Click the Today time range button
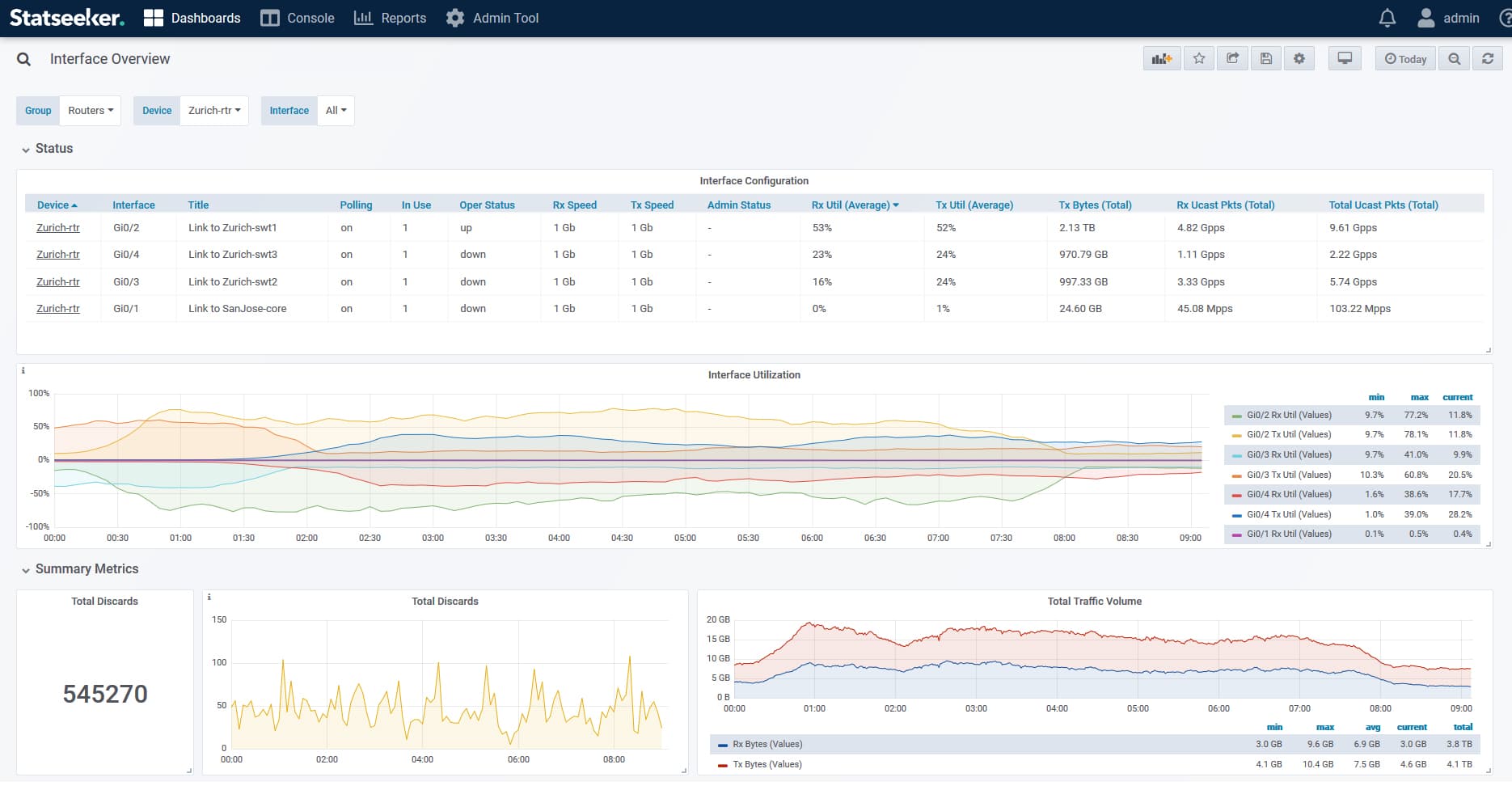Screen dimensions: 1512x790 (1405, 59)
